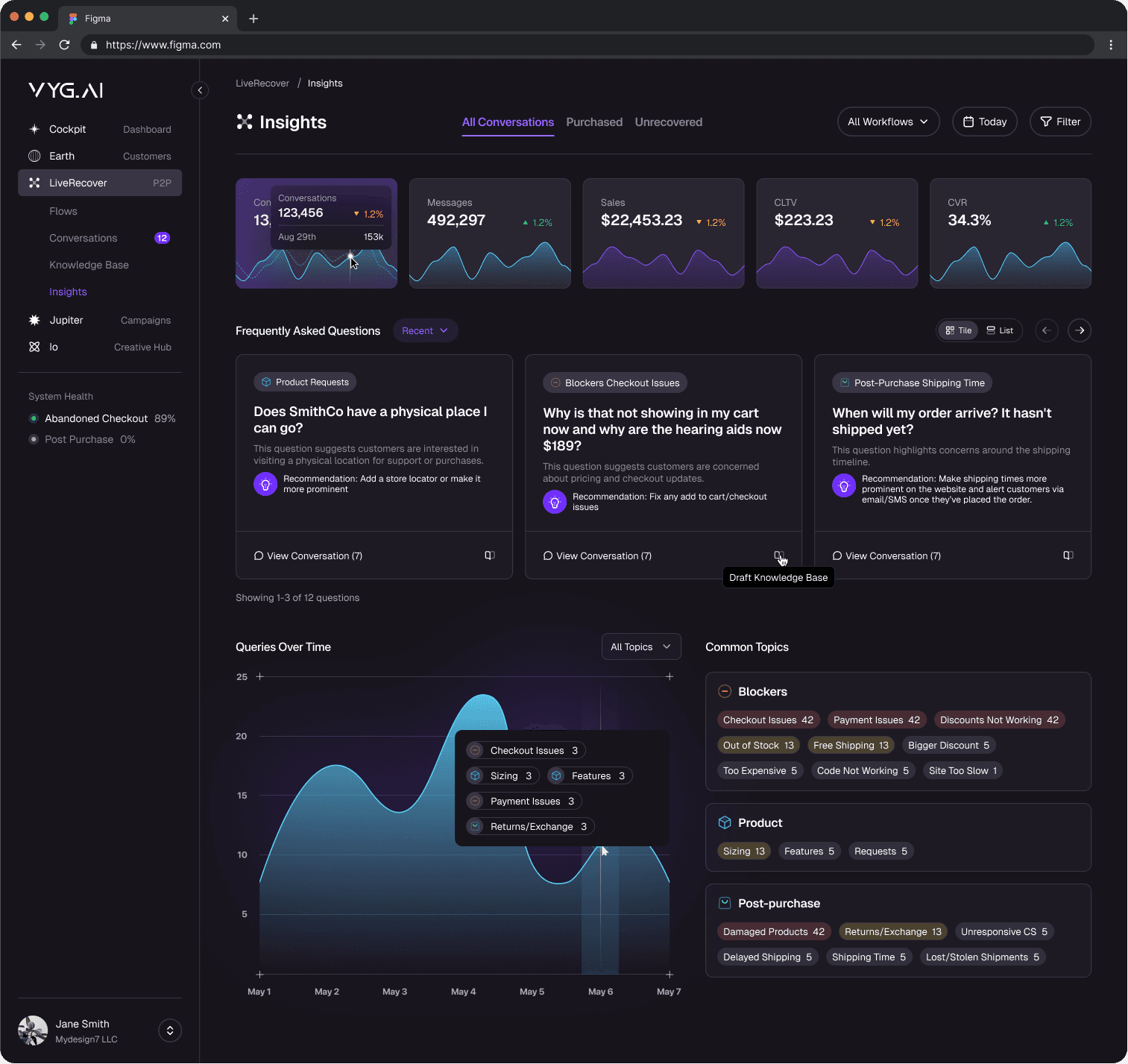Toggle the Tile view layout

tap(958, 330)
